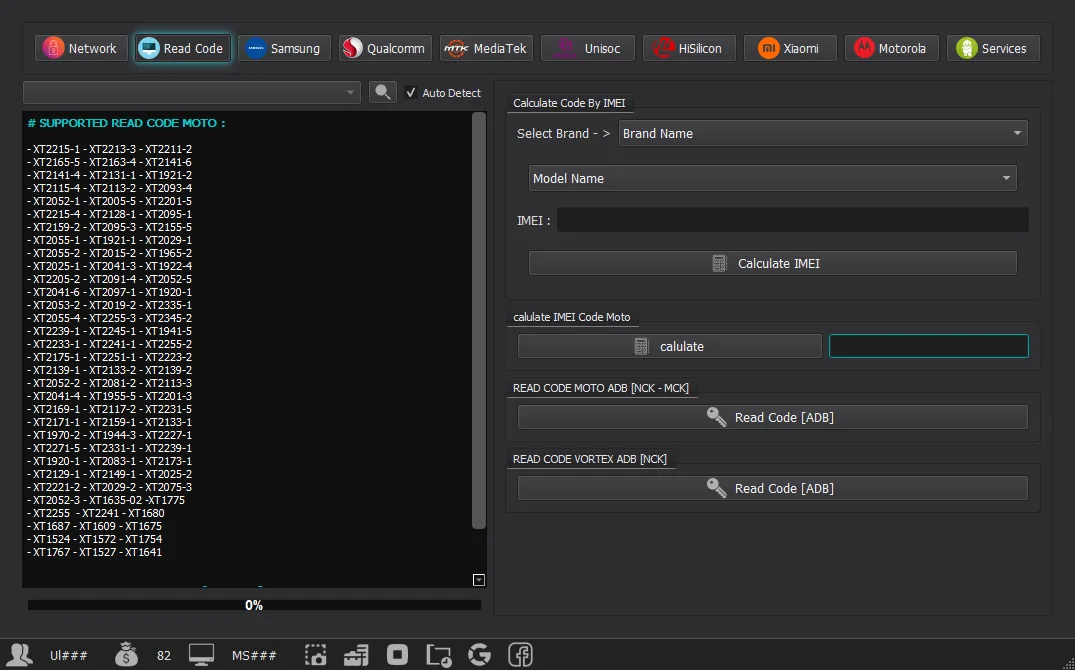Click the credits value 82
Image resolution: width=1075 pixels, height=670 pixels.
click(164, 656)
